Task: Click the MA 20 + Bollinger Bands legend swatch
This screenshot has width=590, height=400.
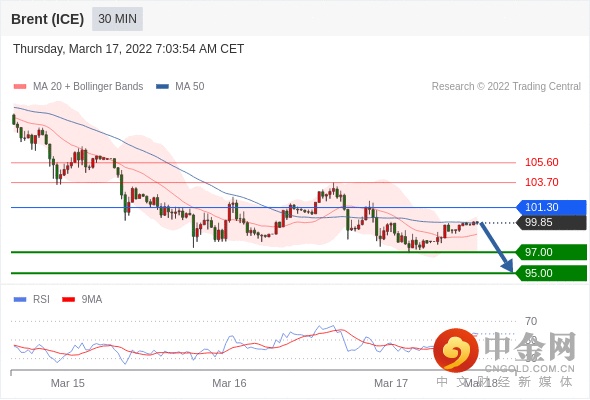Action: pyautogui.click(x=20, y=87)
